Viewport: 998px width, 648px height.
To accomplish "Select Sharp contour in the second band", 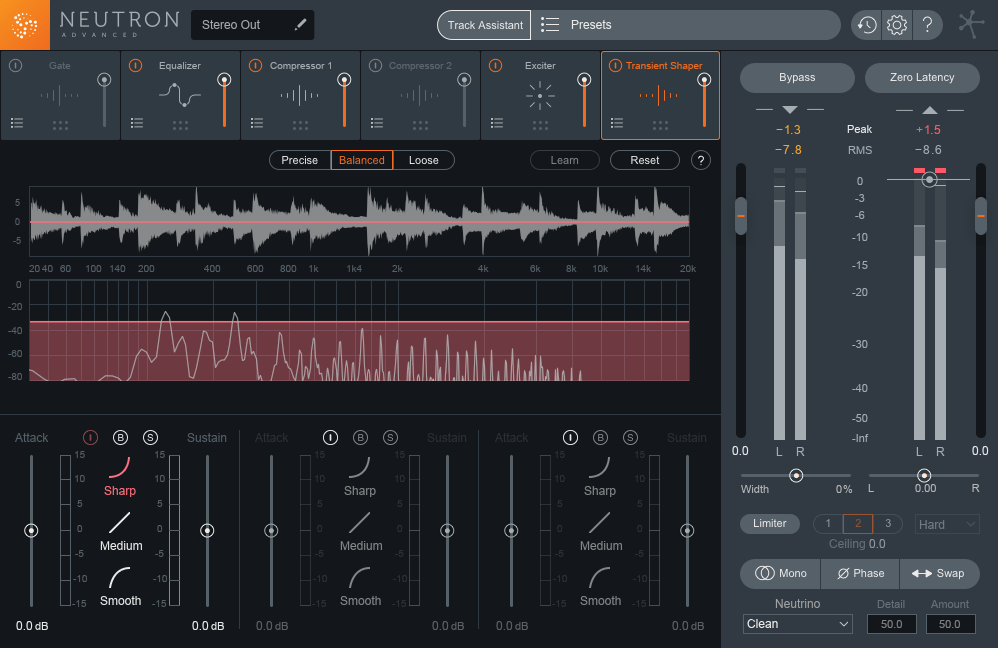I will [360, 477].
